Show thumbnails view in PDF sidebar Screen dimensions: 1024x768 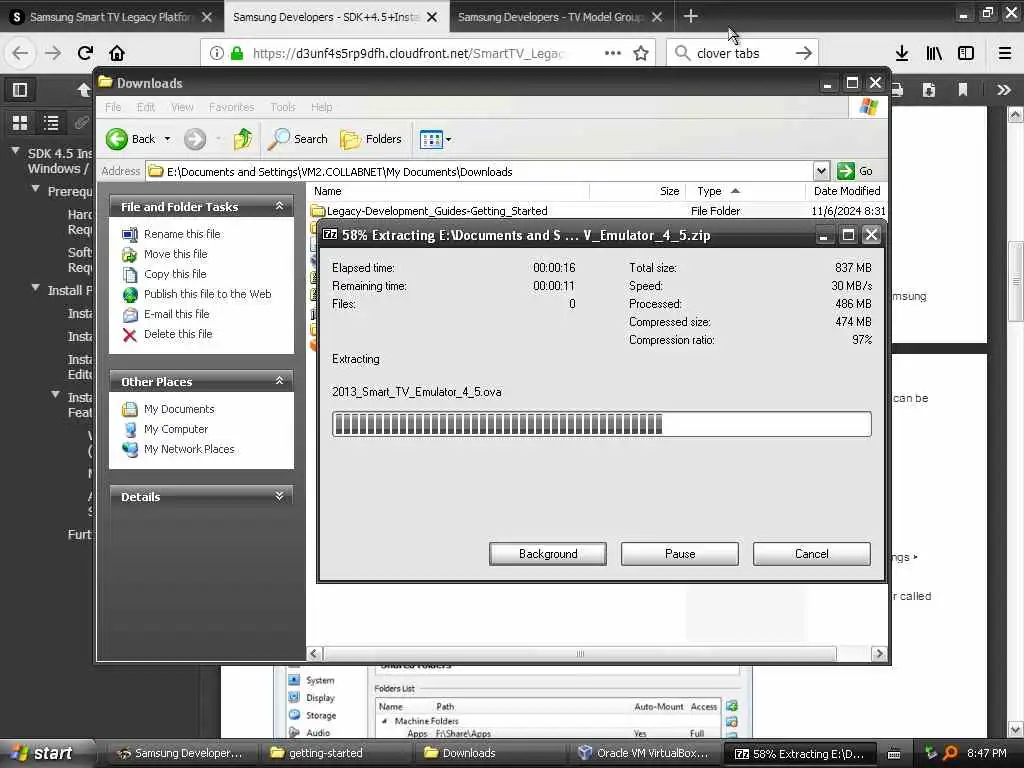coord(20,122)
